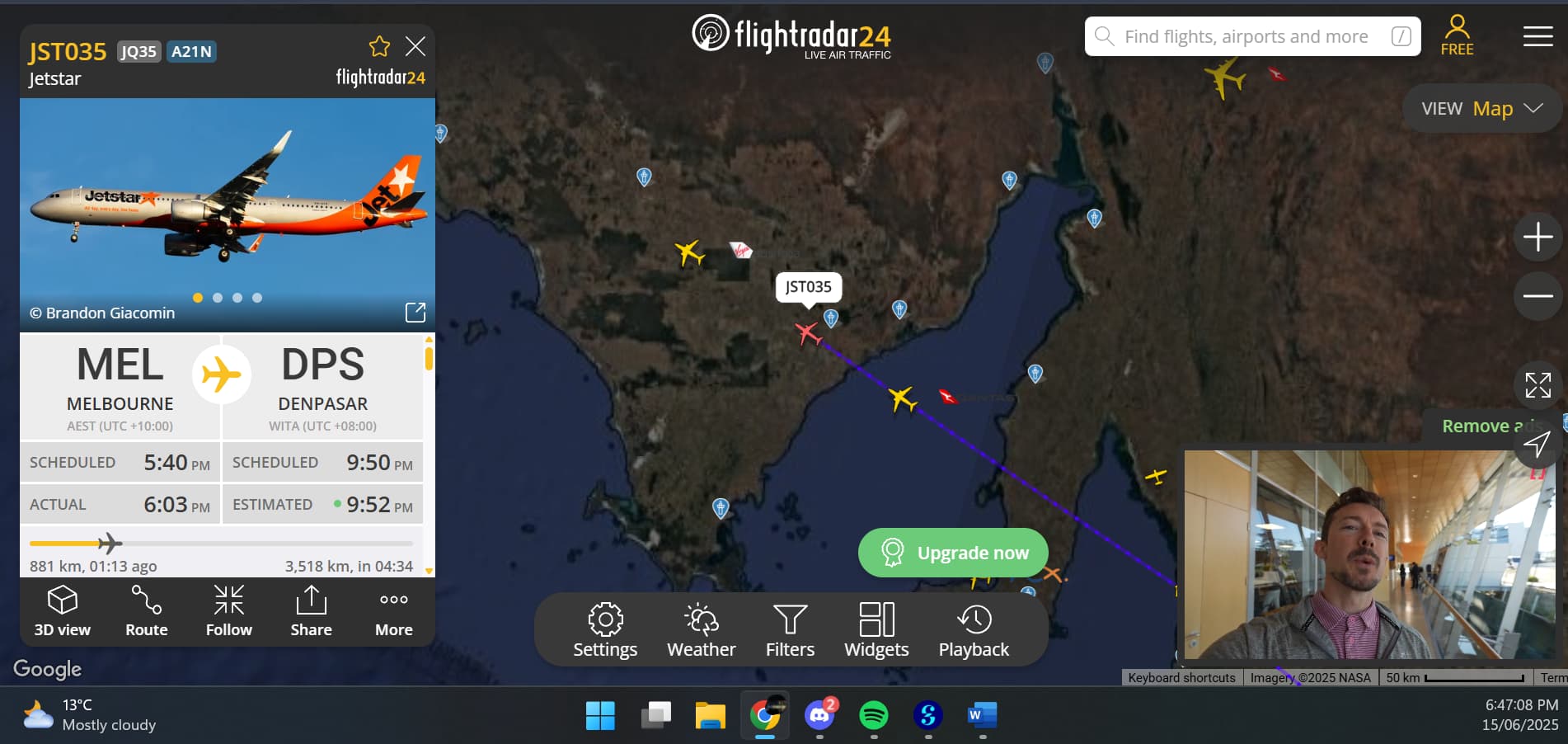1568x744 pixels.
Task: Share this flight
Action: tap(311, 611)
